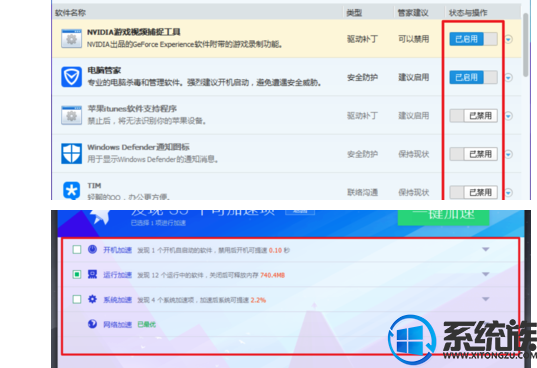Click 可以禁用 suggestion in NVIDIA row
The image size is (537, 368).
(413, 39)
